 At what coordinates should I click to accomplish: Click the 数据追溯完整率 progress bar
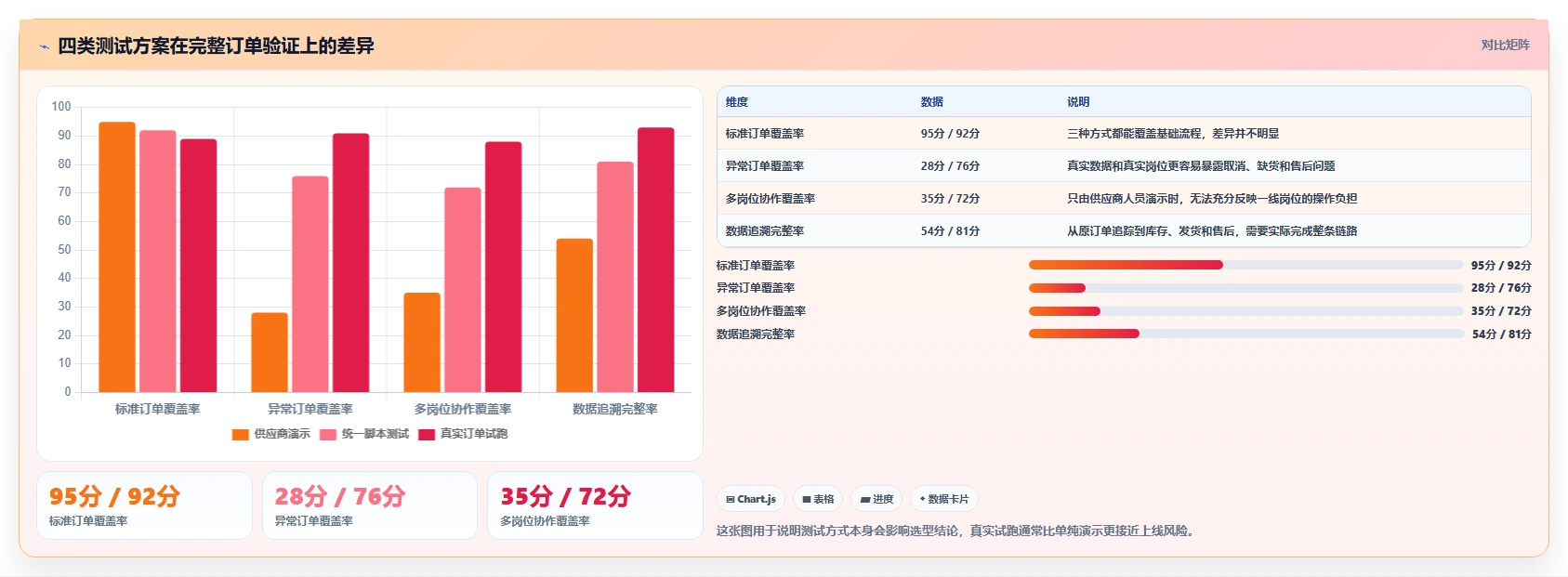pos(1245,334)
